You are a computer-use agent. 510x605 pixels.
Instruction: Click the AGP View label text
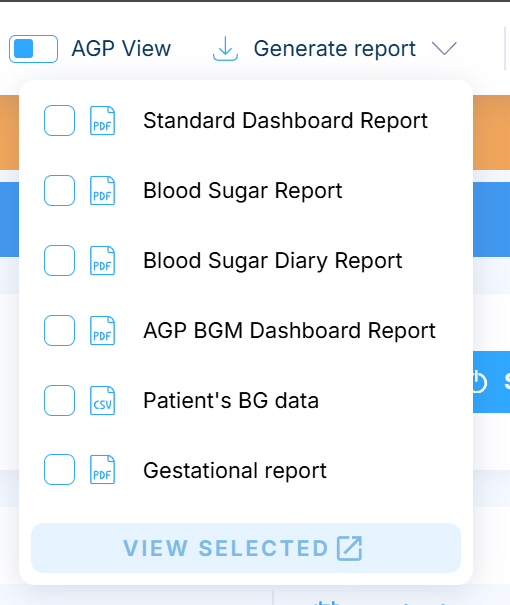[121, 49]
